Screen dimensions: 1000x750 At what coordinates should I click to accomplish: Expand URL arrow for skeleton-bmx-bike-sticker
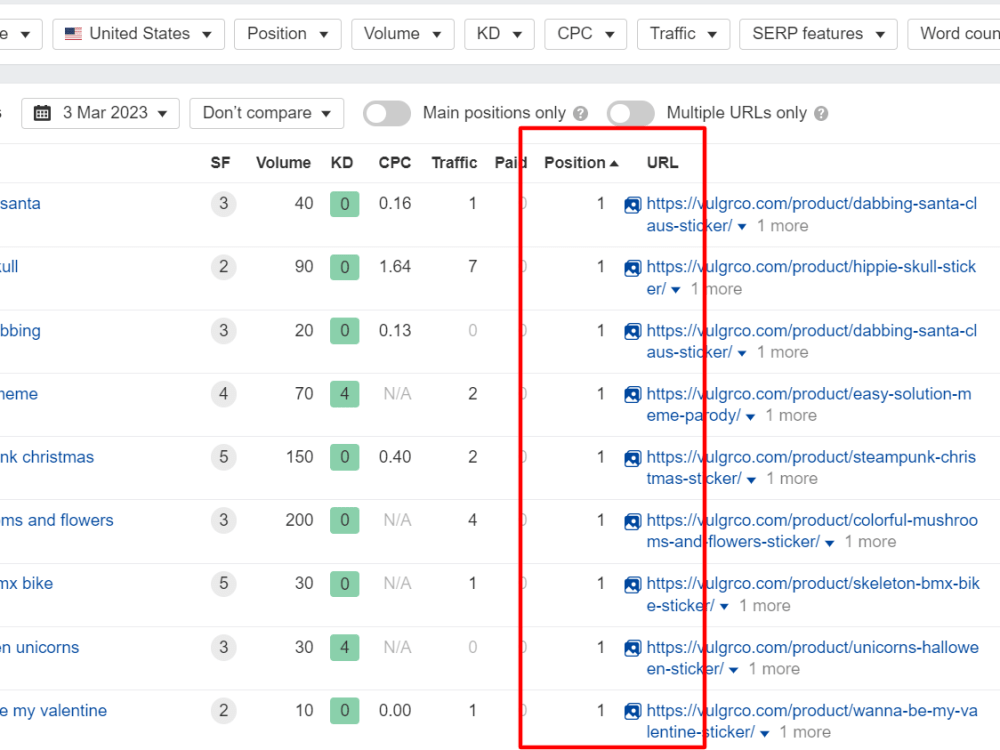724,607
